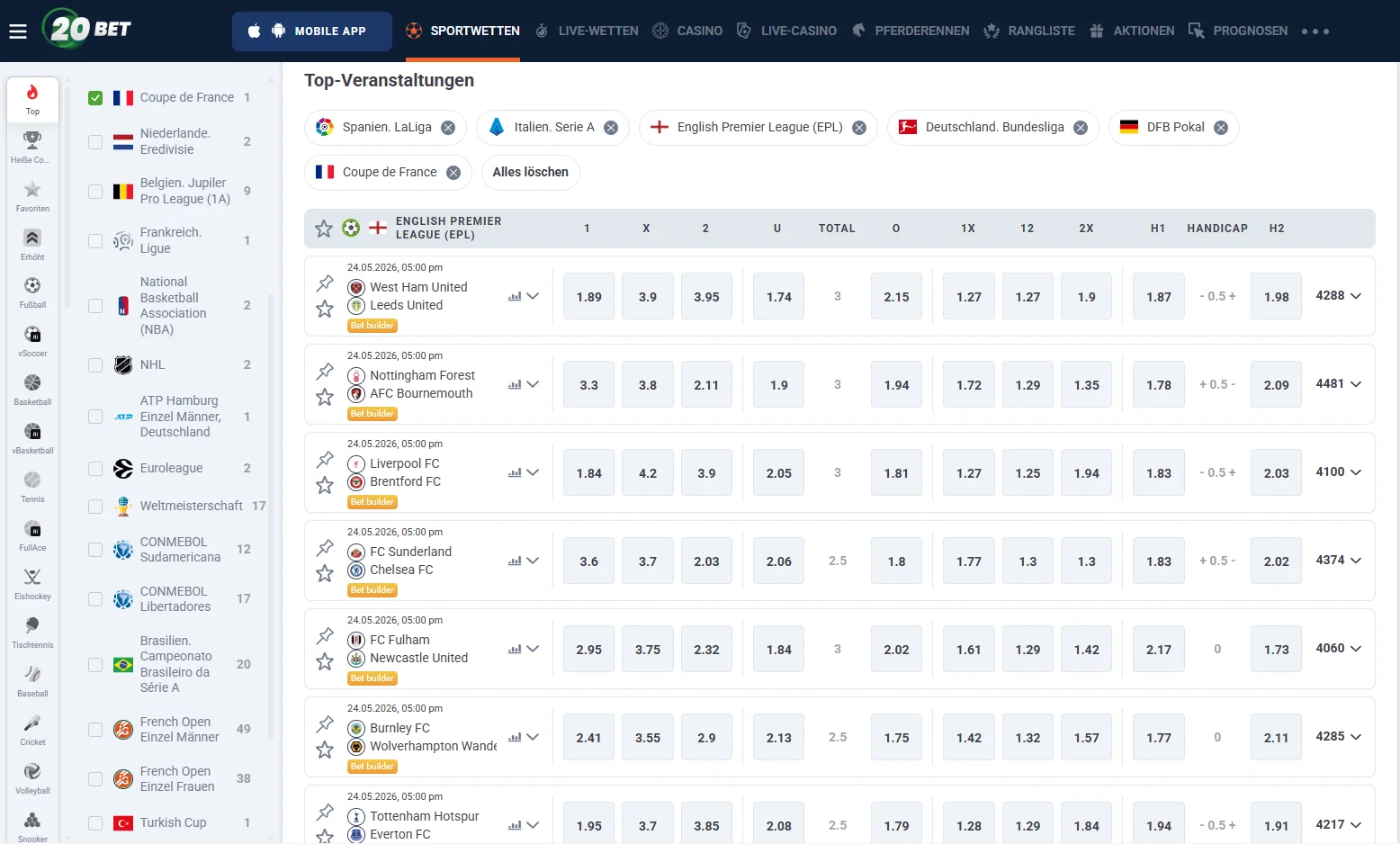The image size is (1400, 844).
Task: Remove Deutschland. Bundesliga filter chip
Action: pyautogui.click(x=1081, y=128)
